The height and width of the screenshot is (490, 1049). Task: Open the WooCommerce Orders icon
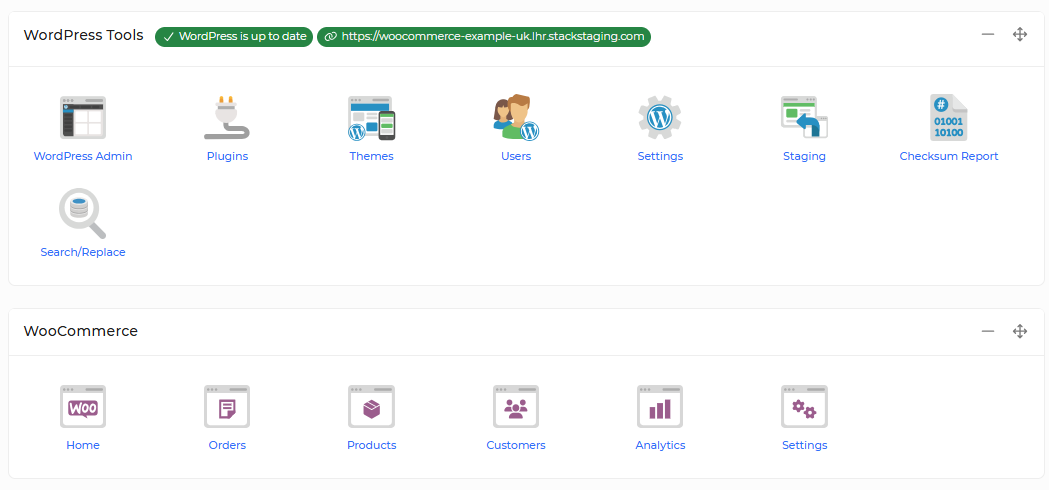(227, 406)
